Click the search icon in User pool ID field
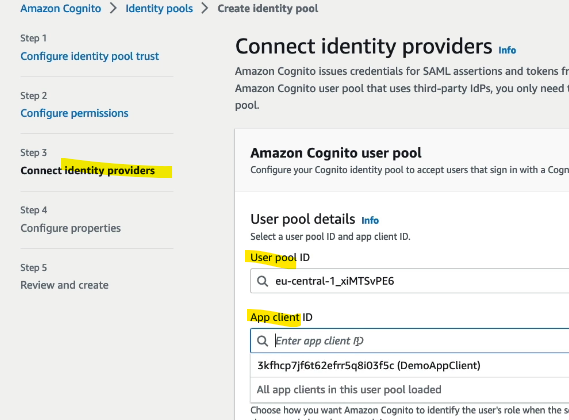 tap(262, 281)
